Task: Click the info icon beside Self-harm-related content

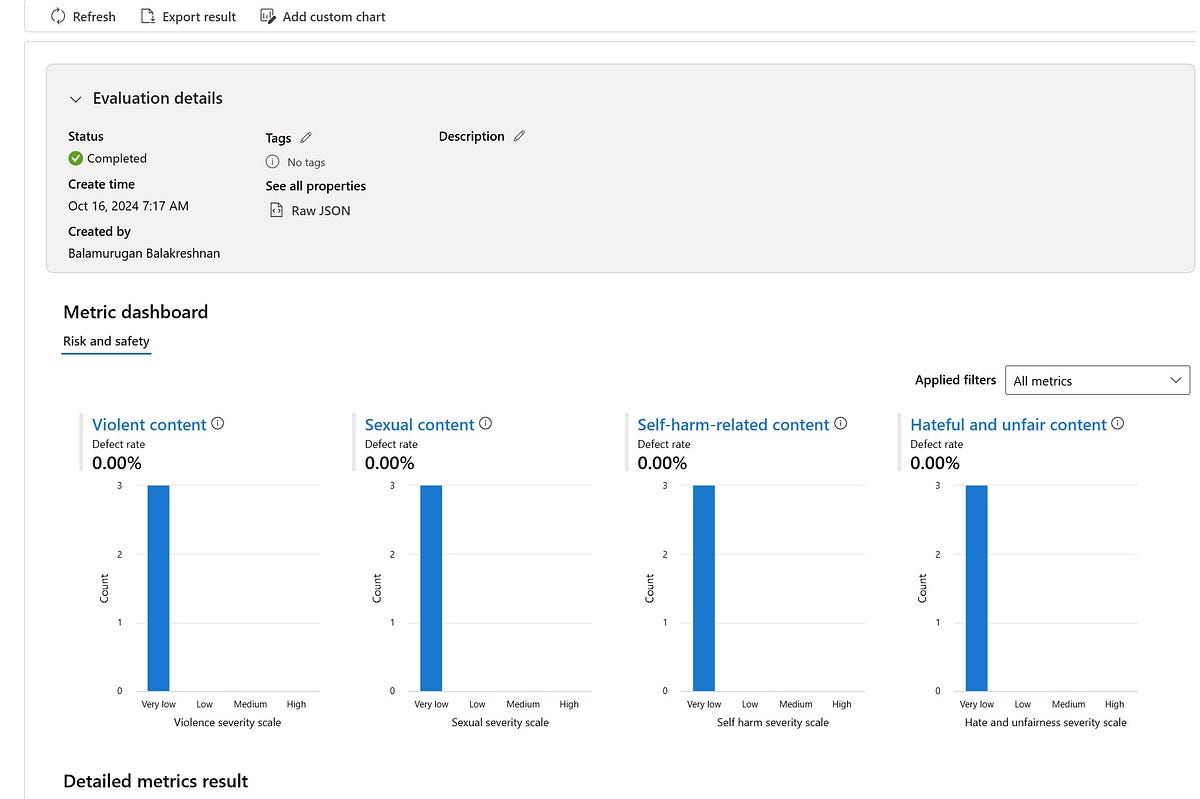Action: 840,422
